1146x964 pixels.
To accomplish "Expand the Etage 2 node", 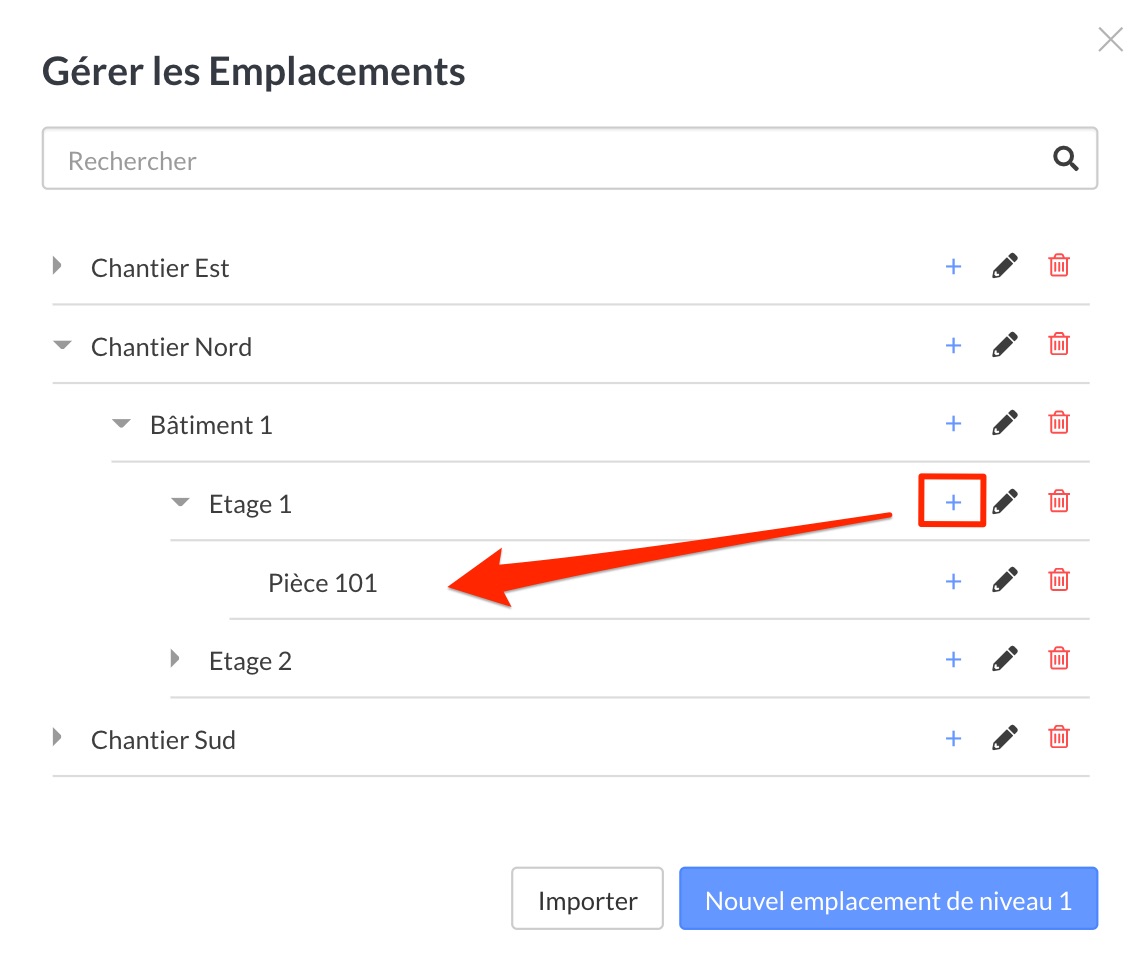I will coord(175,659).
